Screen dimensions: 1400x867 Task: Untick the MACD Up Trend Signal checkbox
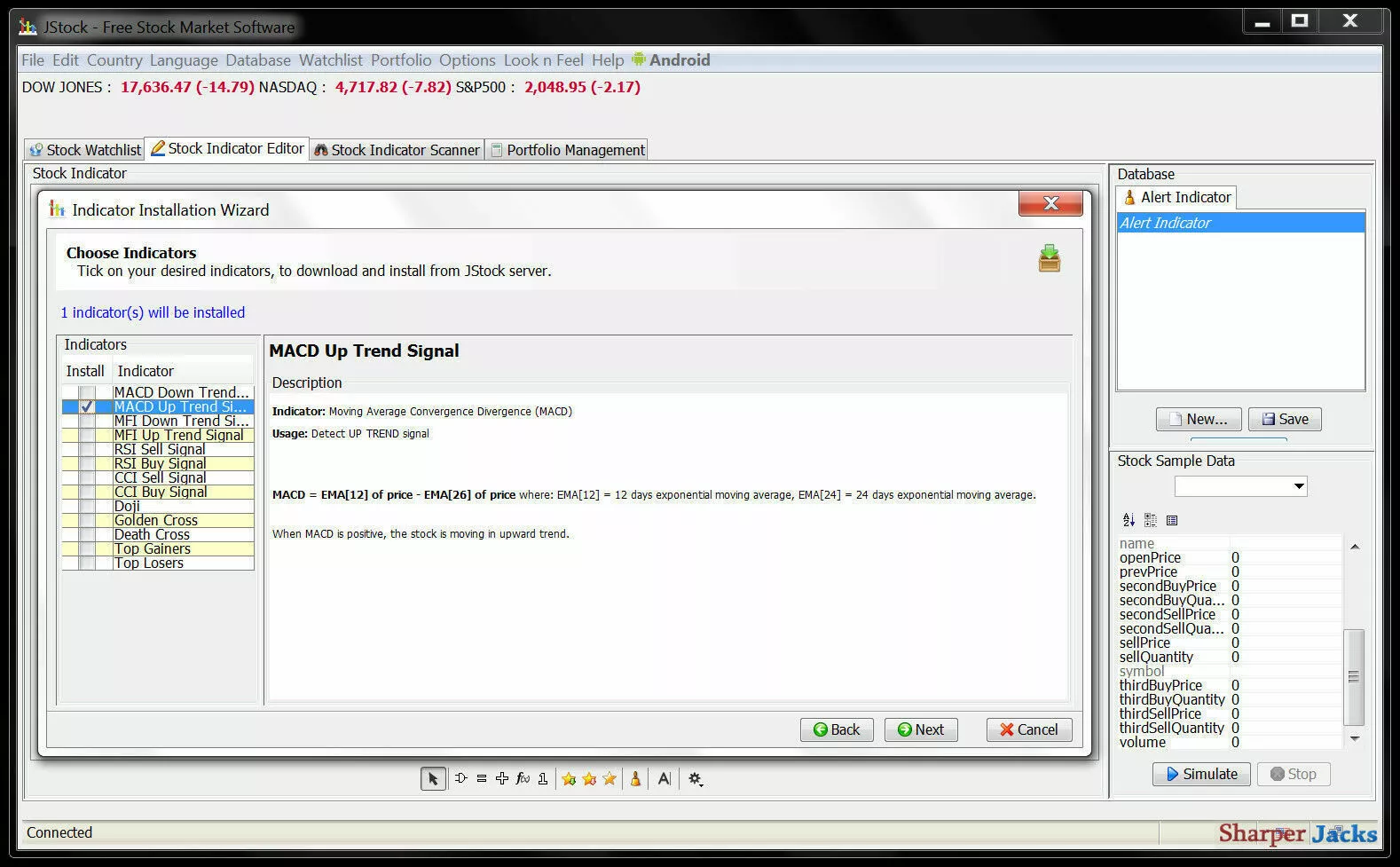point(87,406)
